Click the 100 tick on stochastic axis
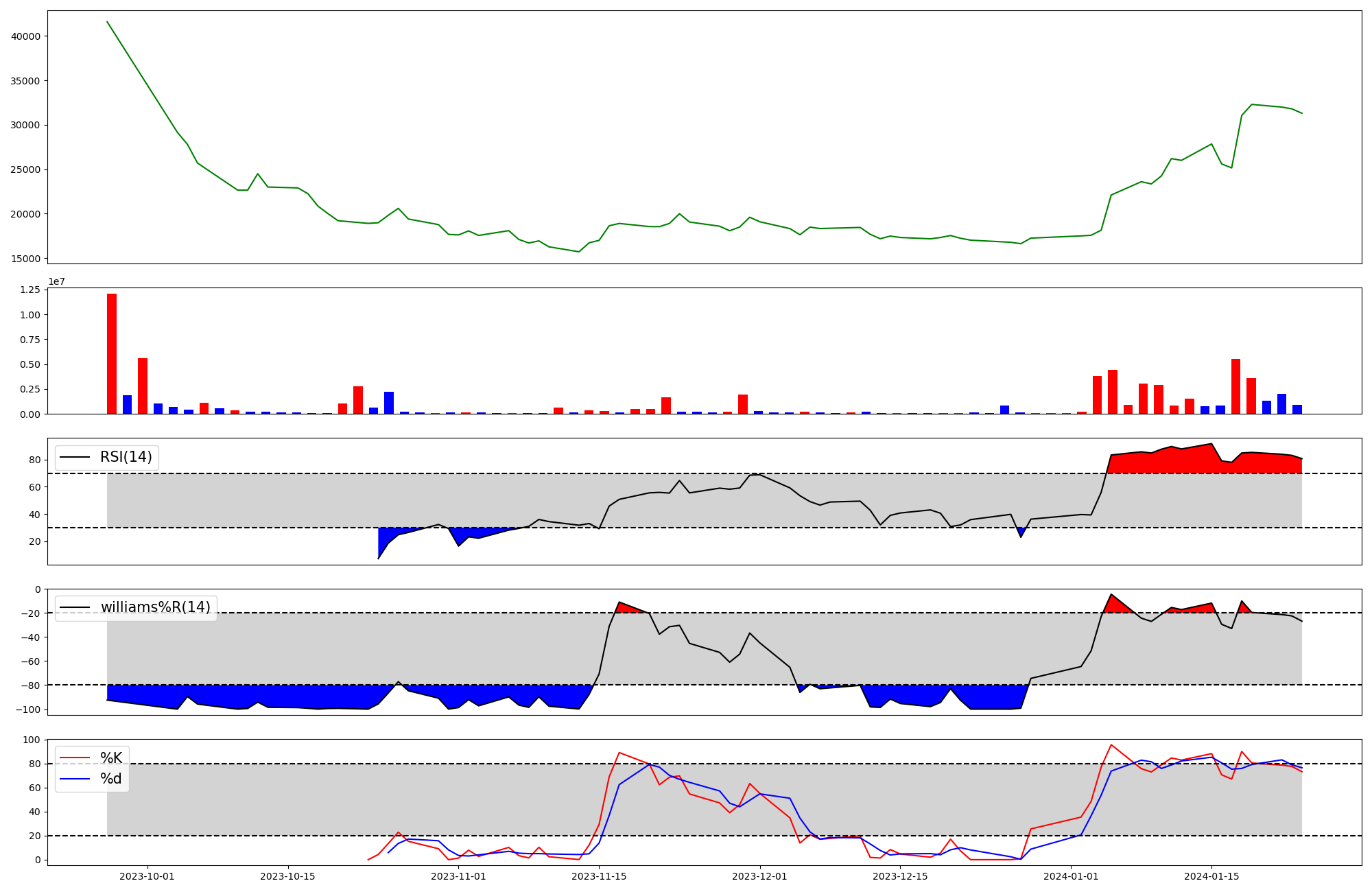This screenshot has width=1372, height=892. [x=32, y=740]
